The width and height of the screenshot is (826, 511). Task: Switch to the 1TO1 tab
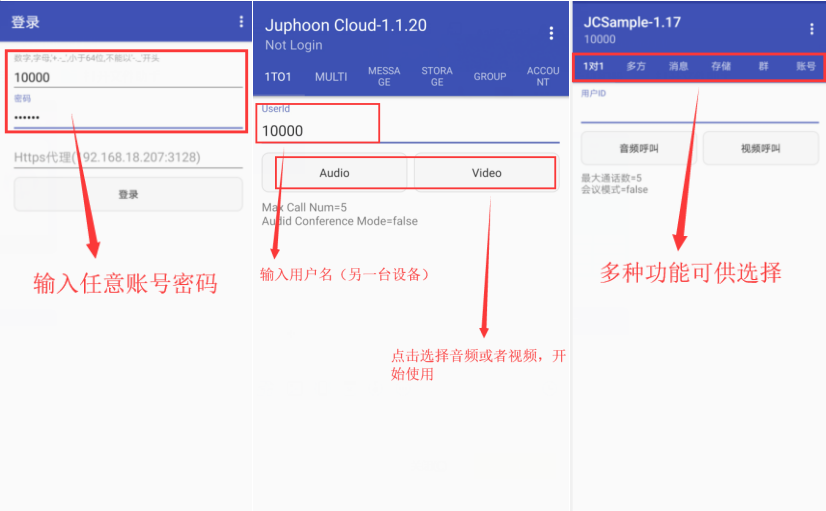point(278,77)
